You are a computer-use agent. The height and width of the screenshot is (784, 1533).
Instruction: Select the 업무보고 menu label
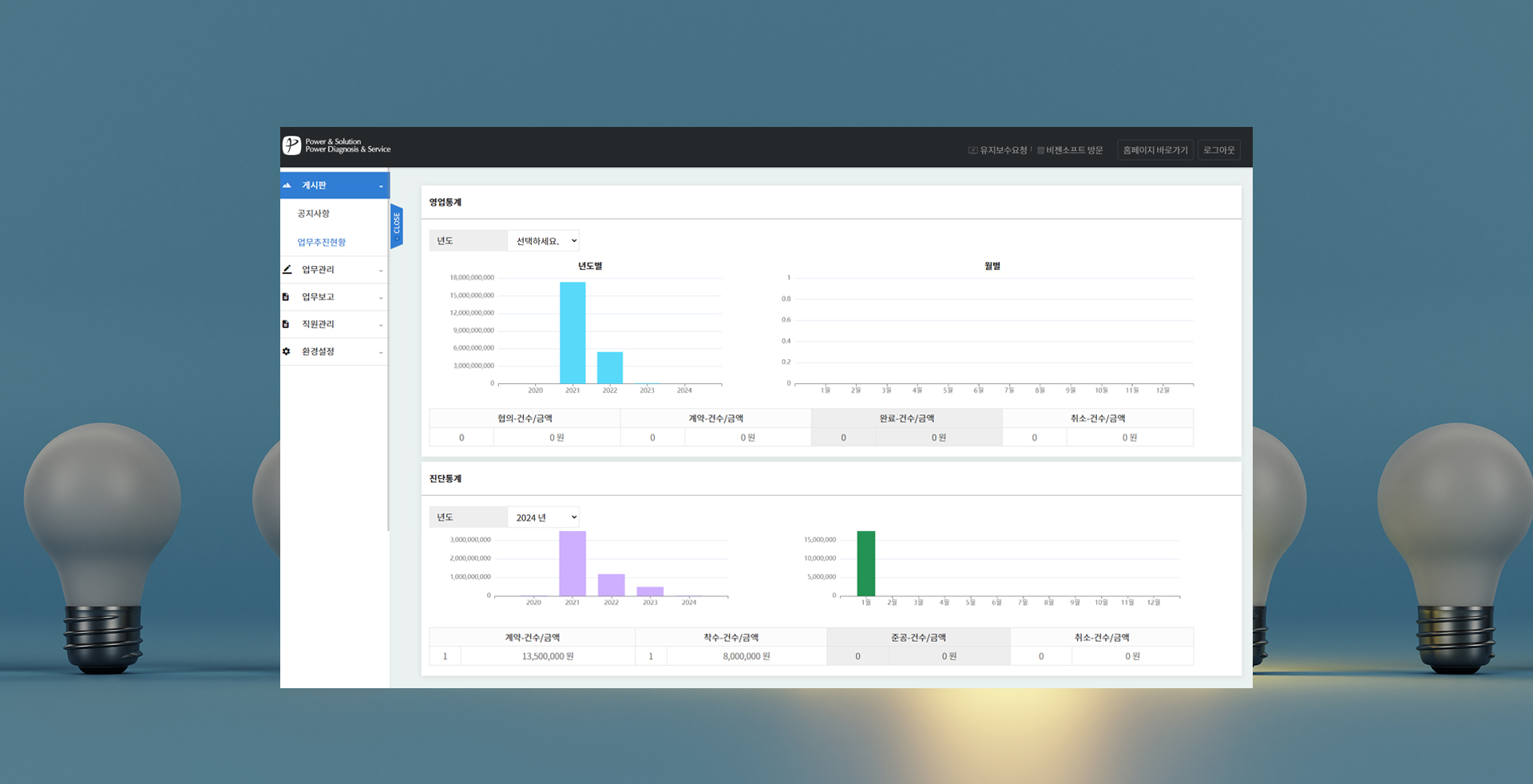(x=318, y=297)
